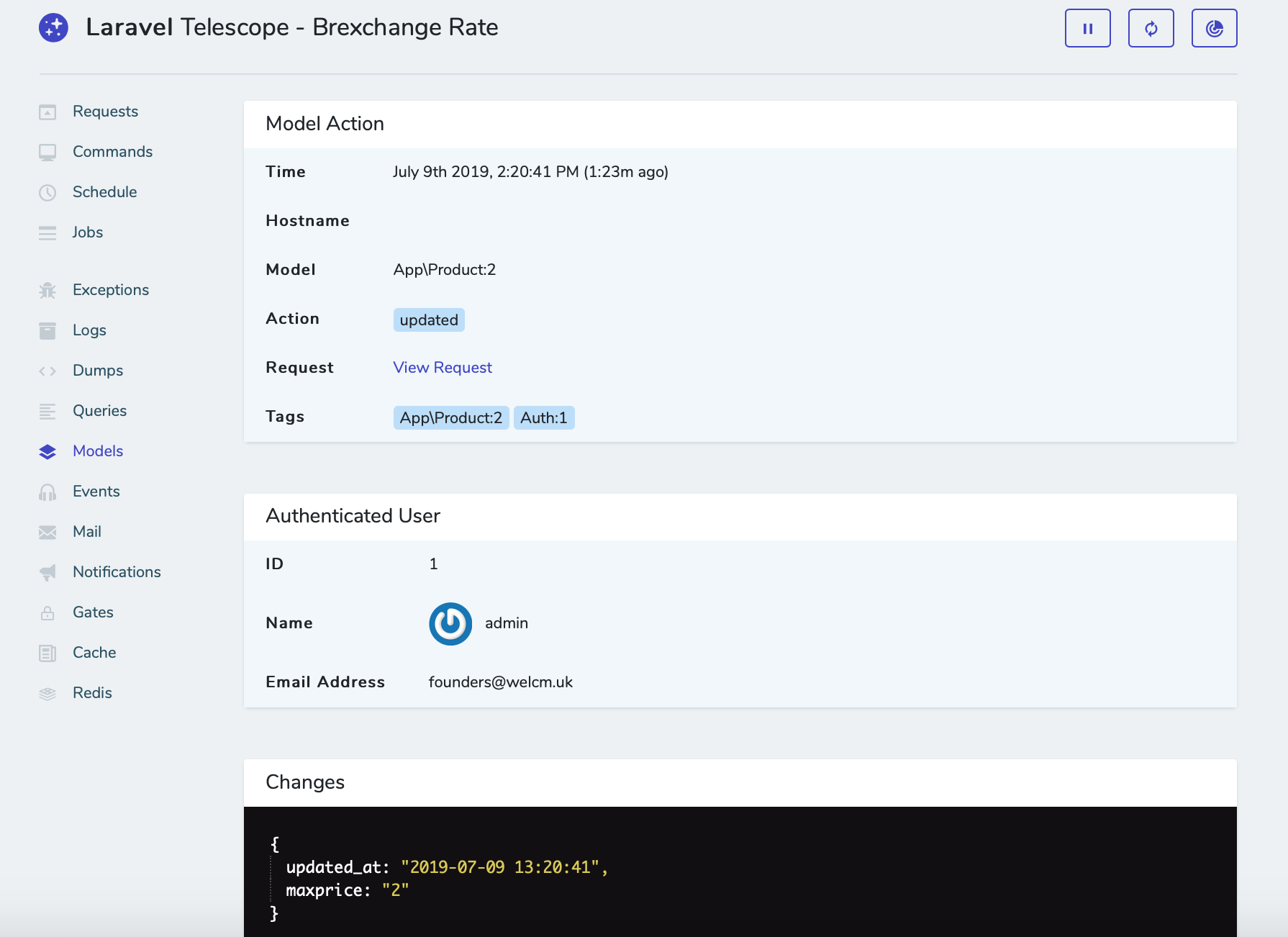This screenshot has width=1288, height=937.
Task: Follow the View Request link
Action: [x=443, y=368]
